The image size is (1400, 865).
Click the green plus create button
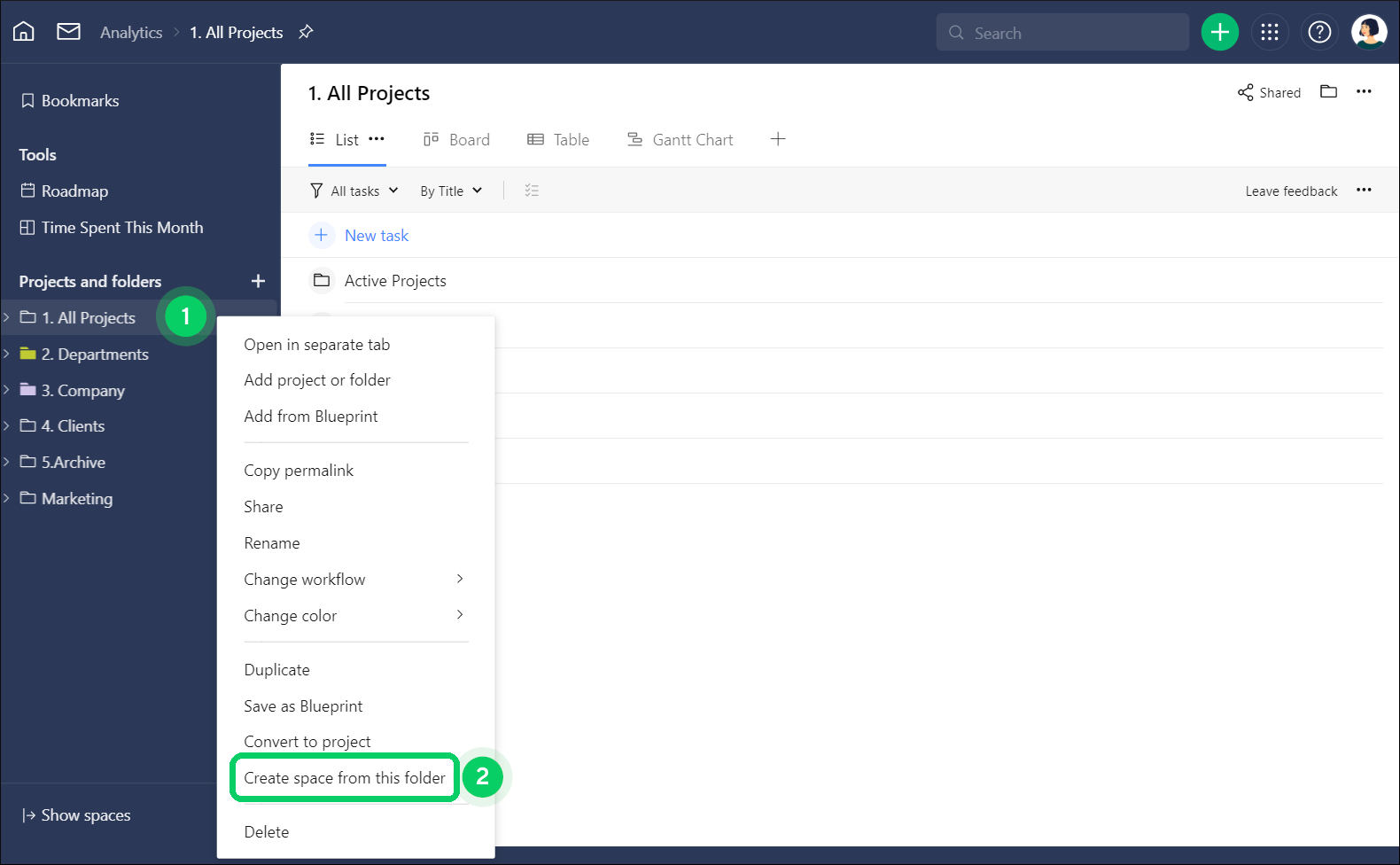[1219, 33]
